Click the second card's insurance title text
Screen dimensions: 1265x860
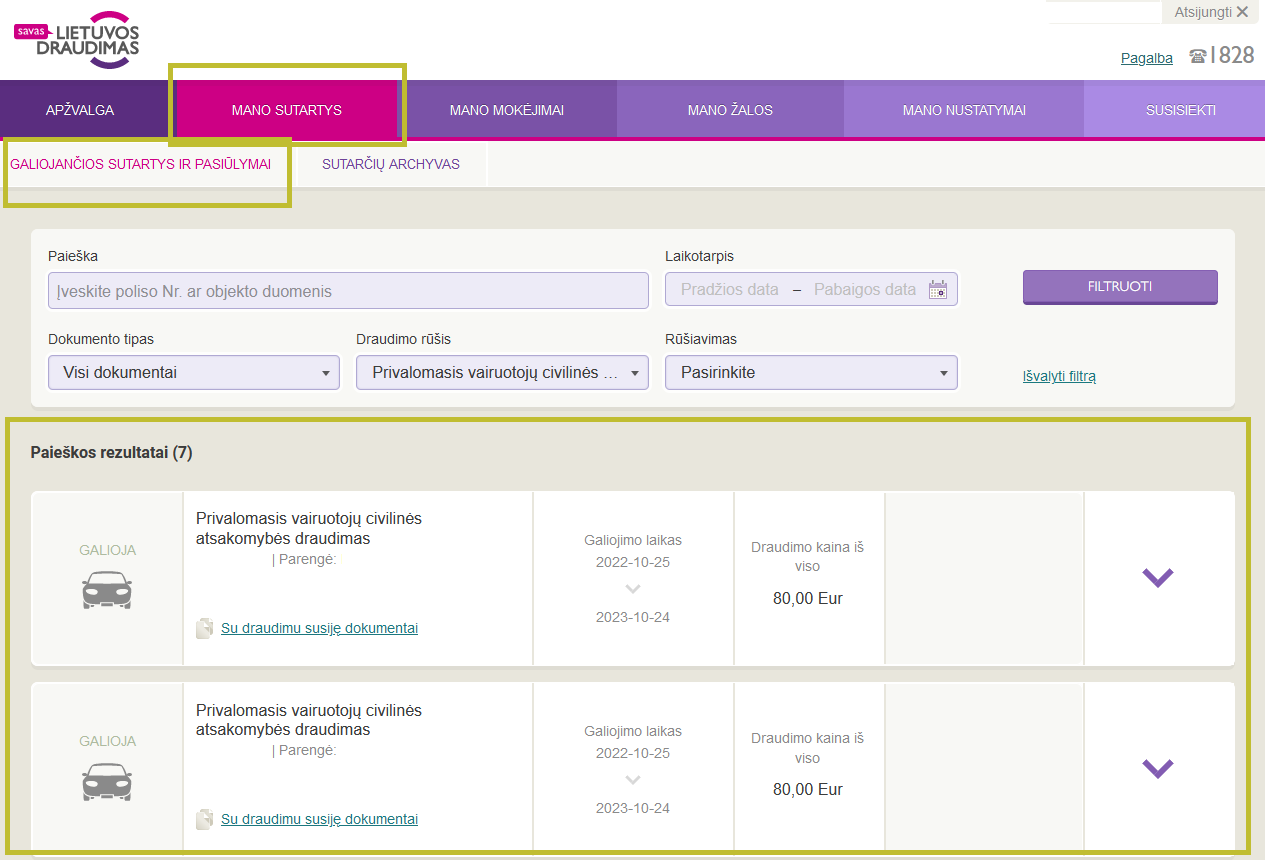click(309, 719)
